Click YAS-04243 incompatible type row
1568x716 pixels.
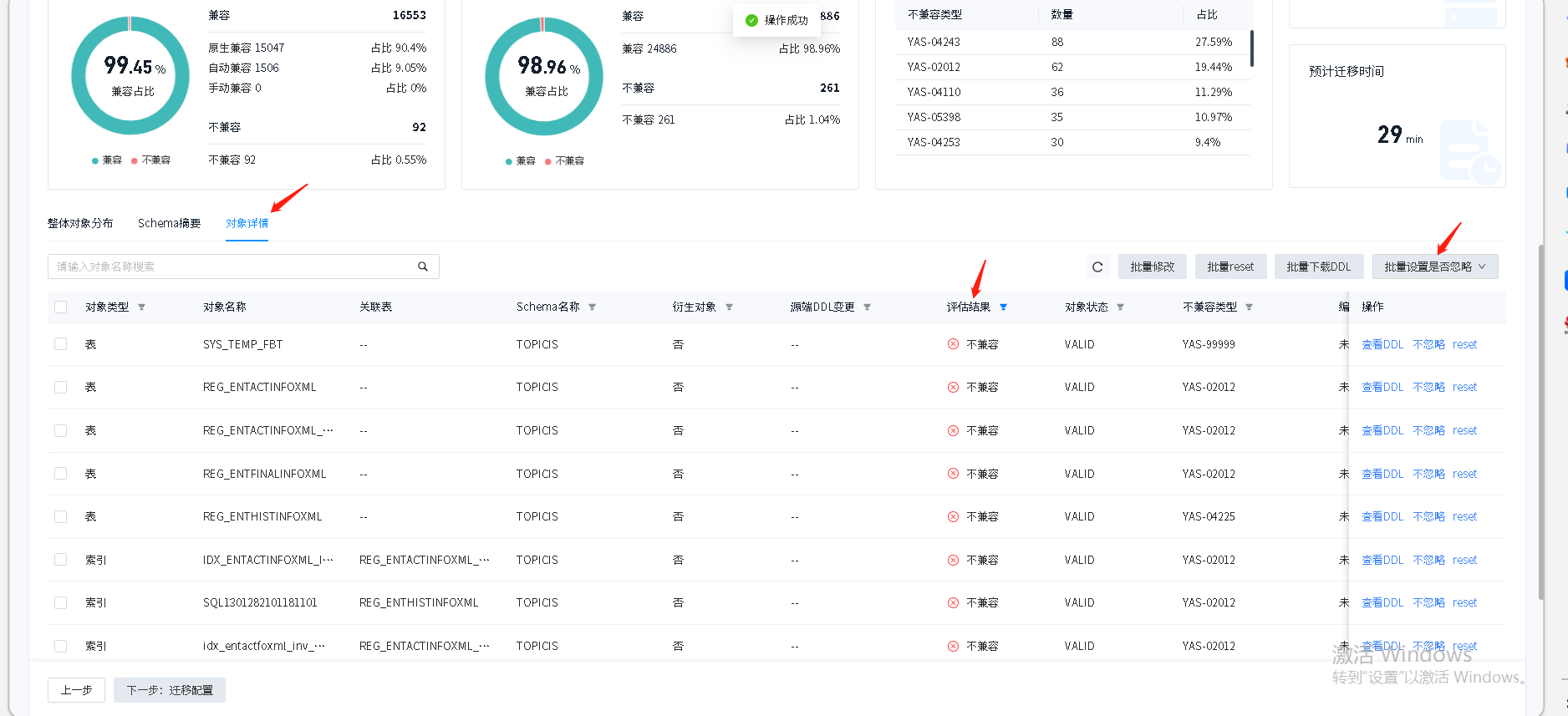(1072, 42)
